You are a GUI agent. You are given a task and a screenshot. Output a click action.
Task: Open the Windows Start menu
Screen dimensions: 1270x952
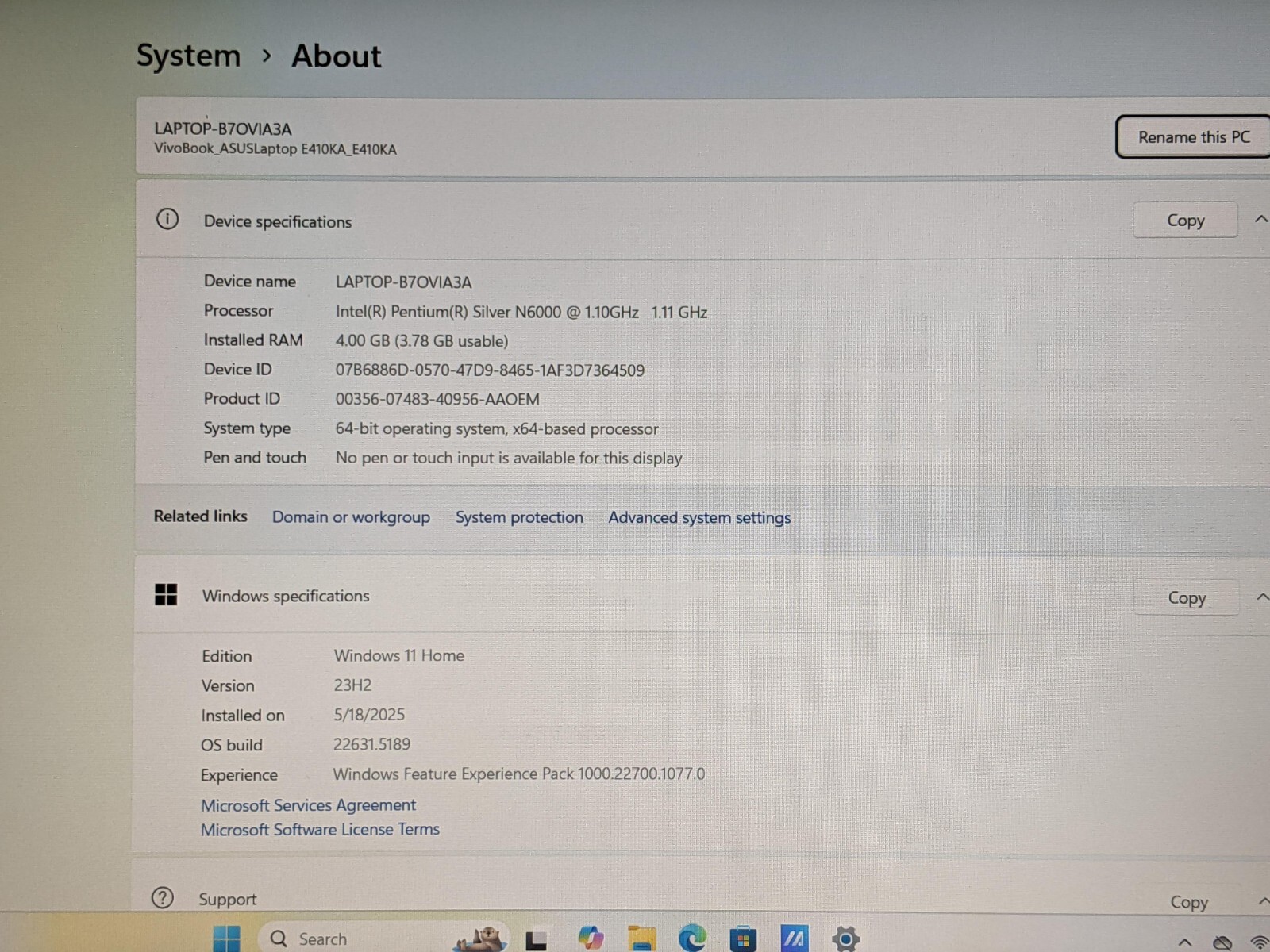227,939
